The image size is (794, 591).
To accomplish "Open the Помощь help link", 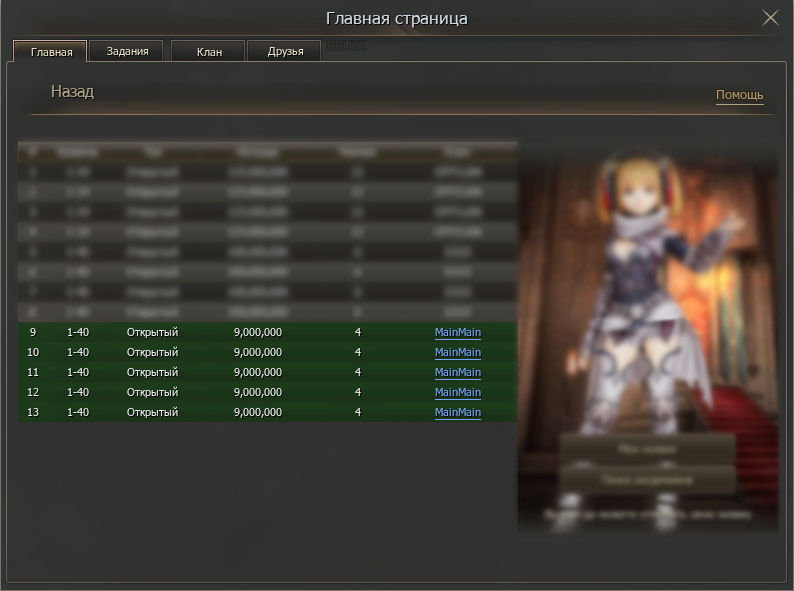I will (739, 95).
